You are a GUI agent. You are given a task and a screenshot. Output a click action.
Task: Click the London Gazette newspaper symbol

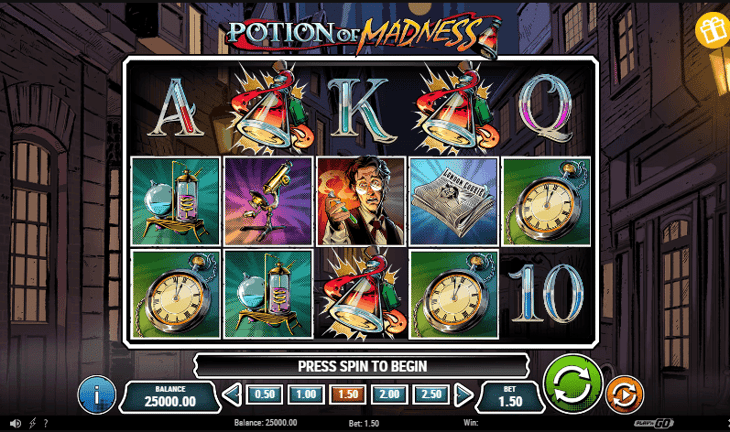pos(453,201)
